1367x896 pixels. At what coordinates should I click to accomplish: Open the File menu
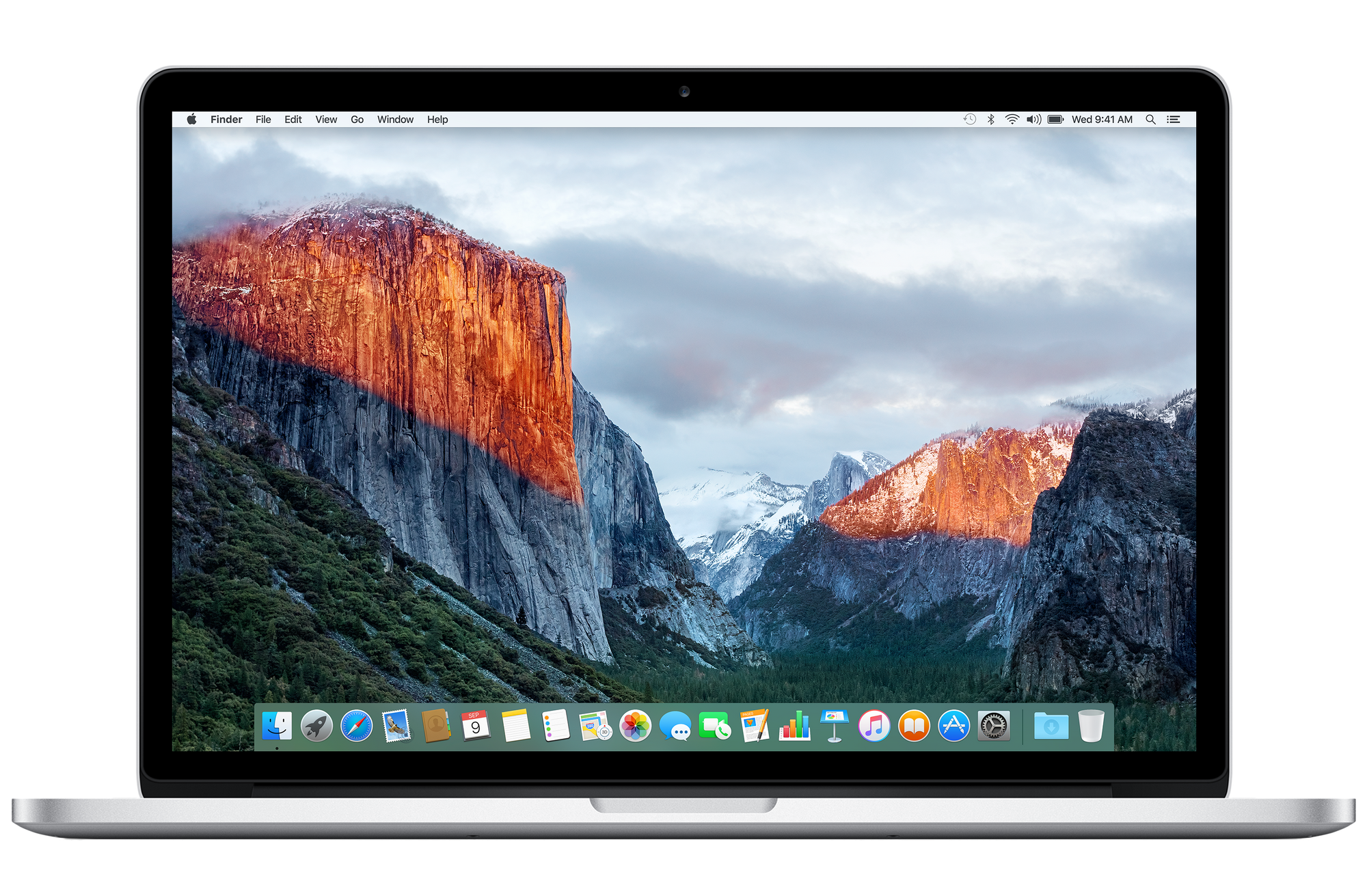point(263,120)
